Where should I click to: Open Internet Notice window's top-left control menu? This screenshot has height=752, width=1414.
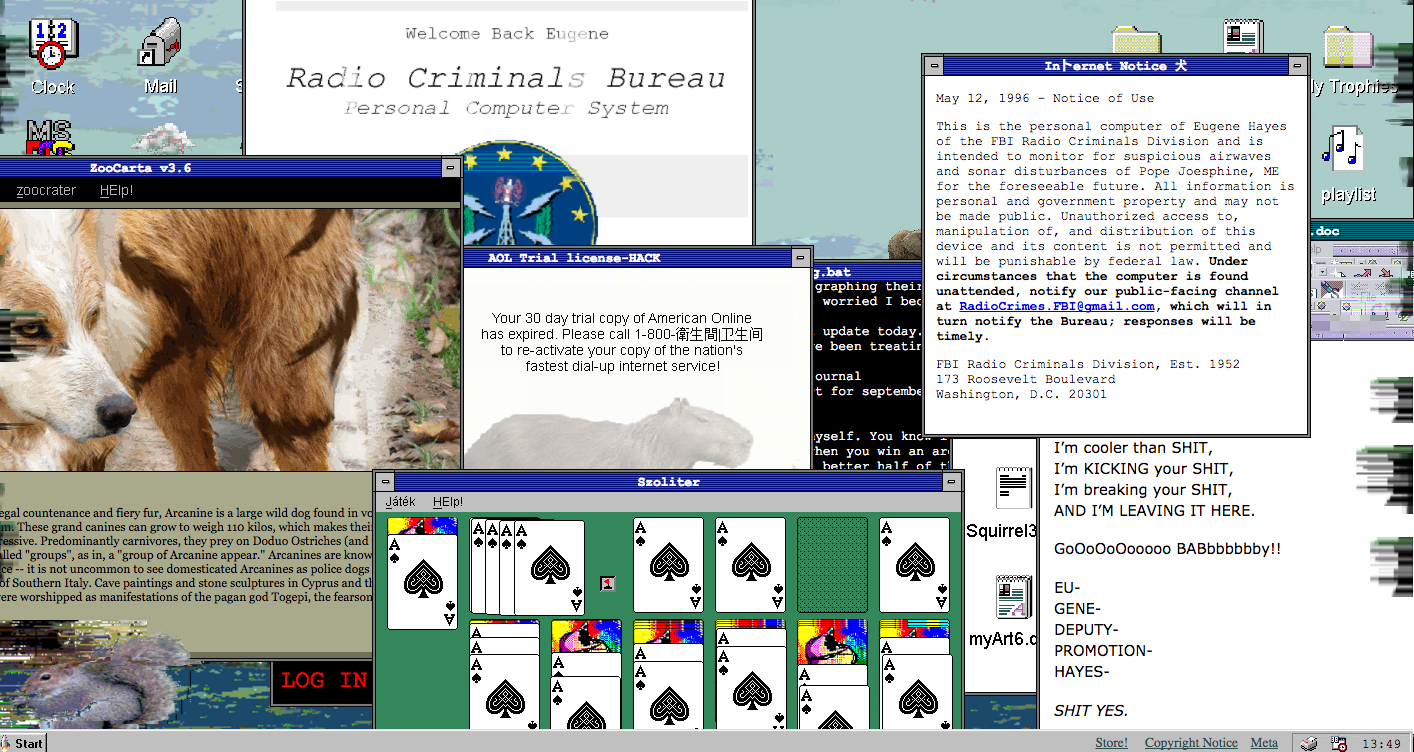pos(933,66)
